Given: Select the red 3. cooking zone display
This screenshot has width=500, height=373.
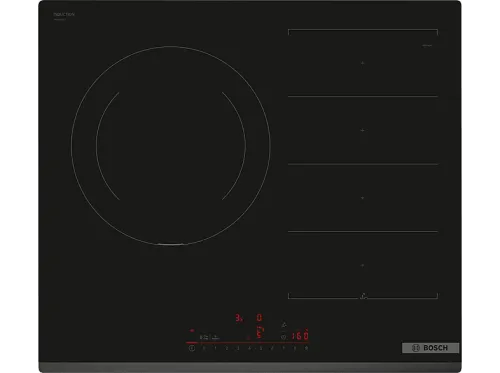Looking at the screenshot, I should 239,318.
